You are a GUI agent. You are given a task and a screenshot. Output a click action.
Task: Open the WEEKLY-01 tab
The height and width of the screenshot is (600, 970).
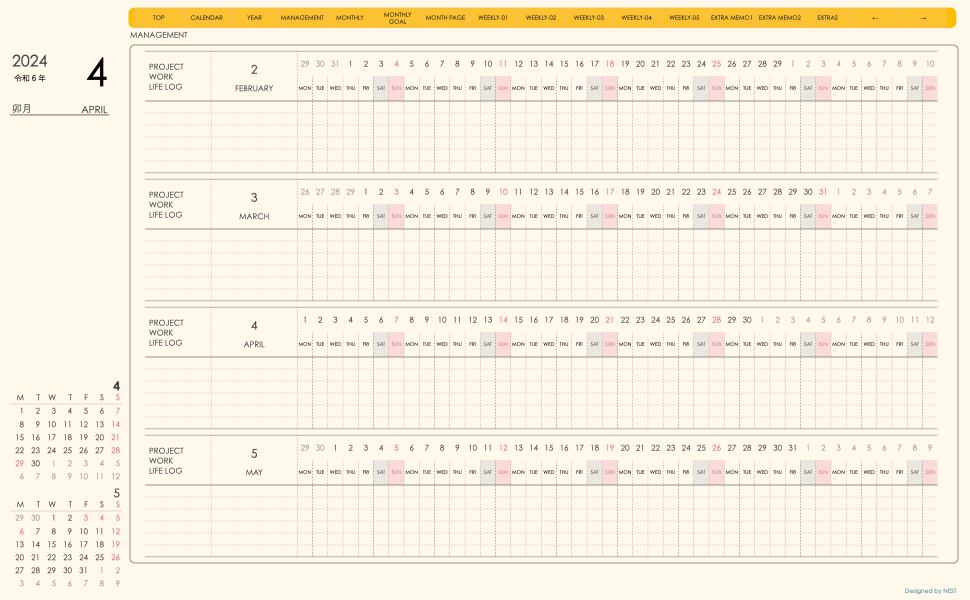[x=493, y=18]
